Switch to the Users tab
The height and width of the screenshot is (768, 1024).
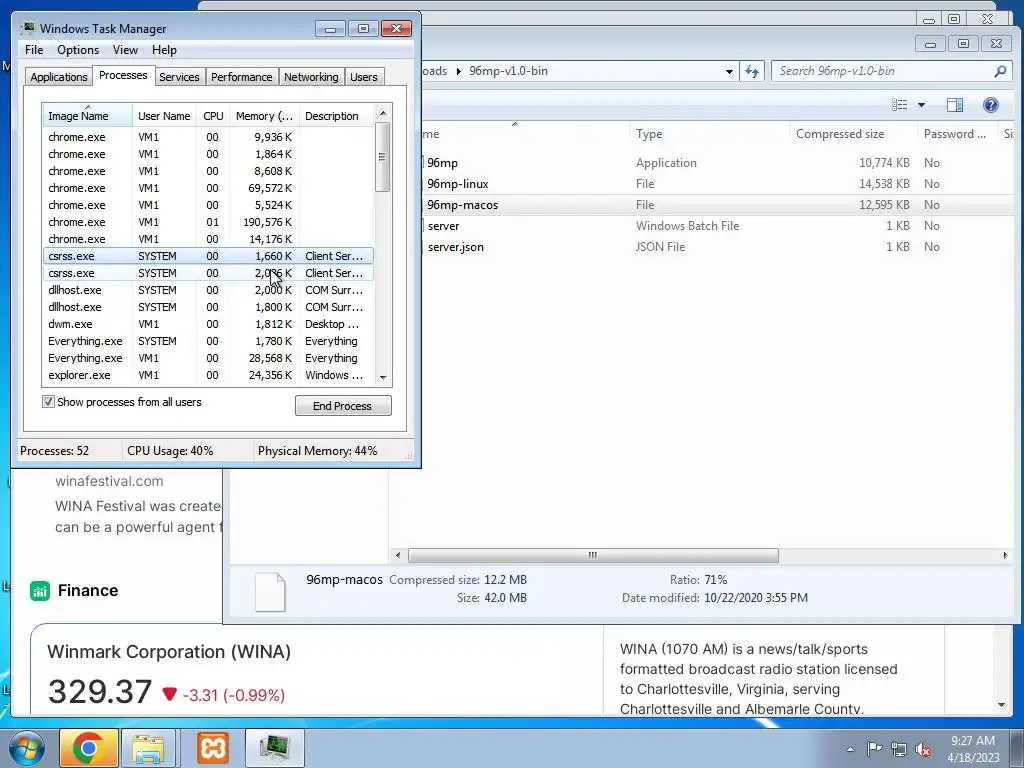coord(364,76)
